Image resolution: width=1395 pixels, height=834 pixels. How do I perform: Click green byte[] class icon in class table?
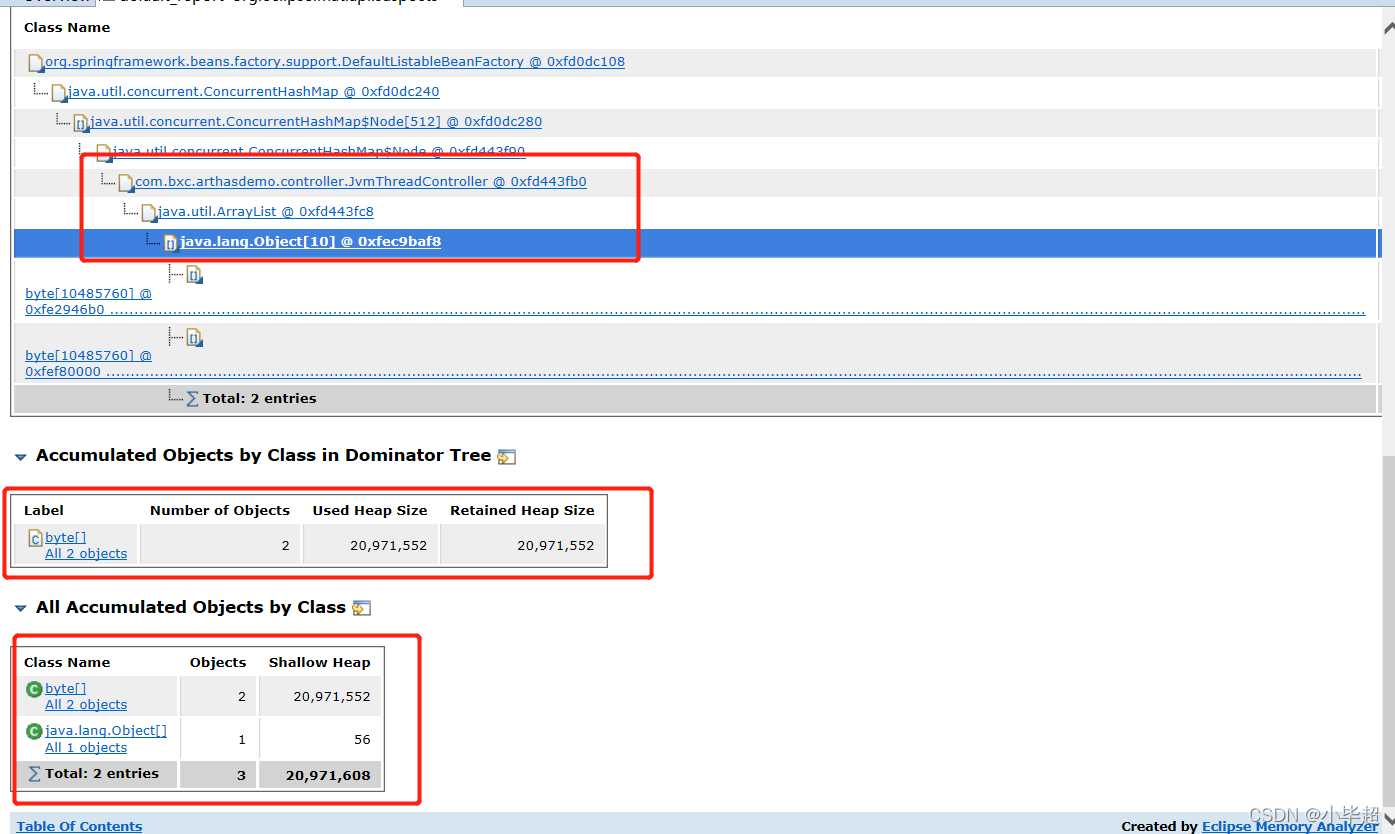coord(34,689)
